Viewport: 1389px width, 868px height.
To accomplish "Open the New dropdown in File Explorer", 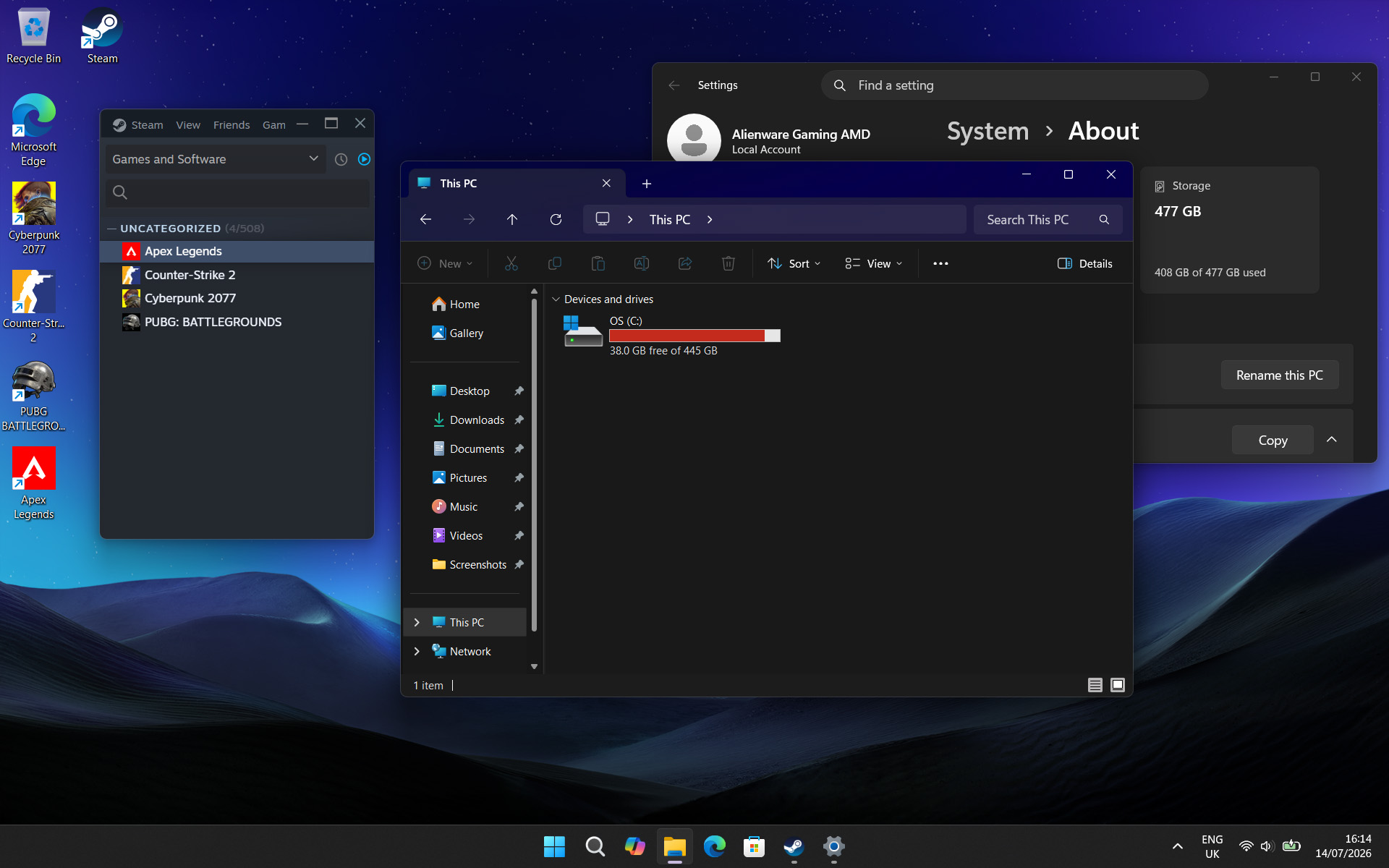I will pyautogui.click(x=445, y=263).
